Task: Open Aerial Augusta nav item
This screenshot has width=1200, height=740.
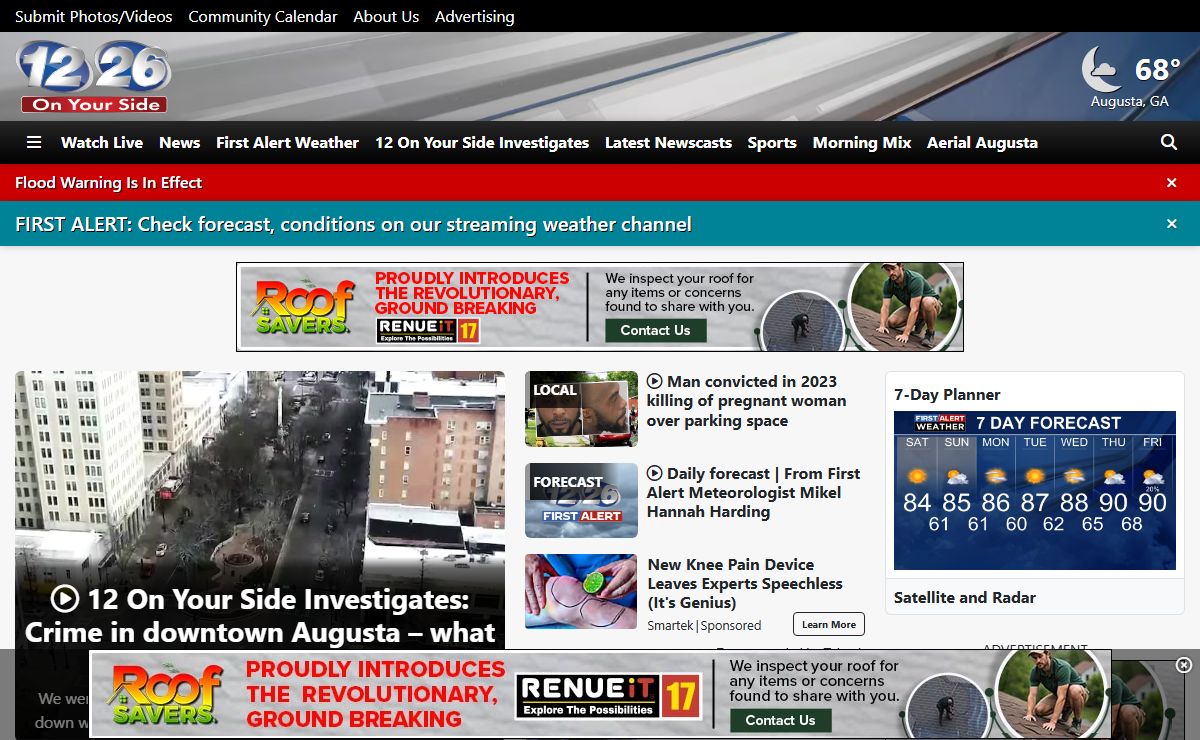Action: pos(982,142)
